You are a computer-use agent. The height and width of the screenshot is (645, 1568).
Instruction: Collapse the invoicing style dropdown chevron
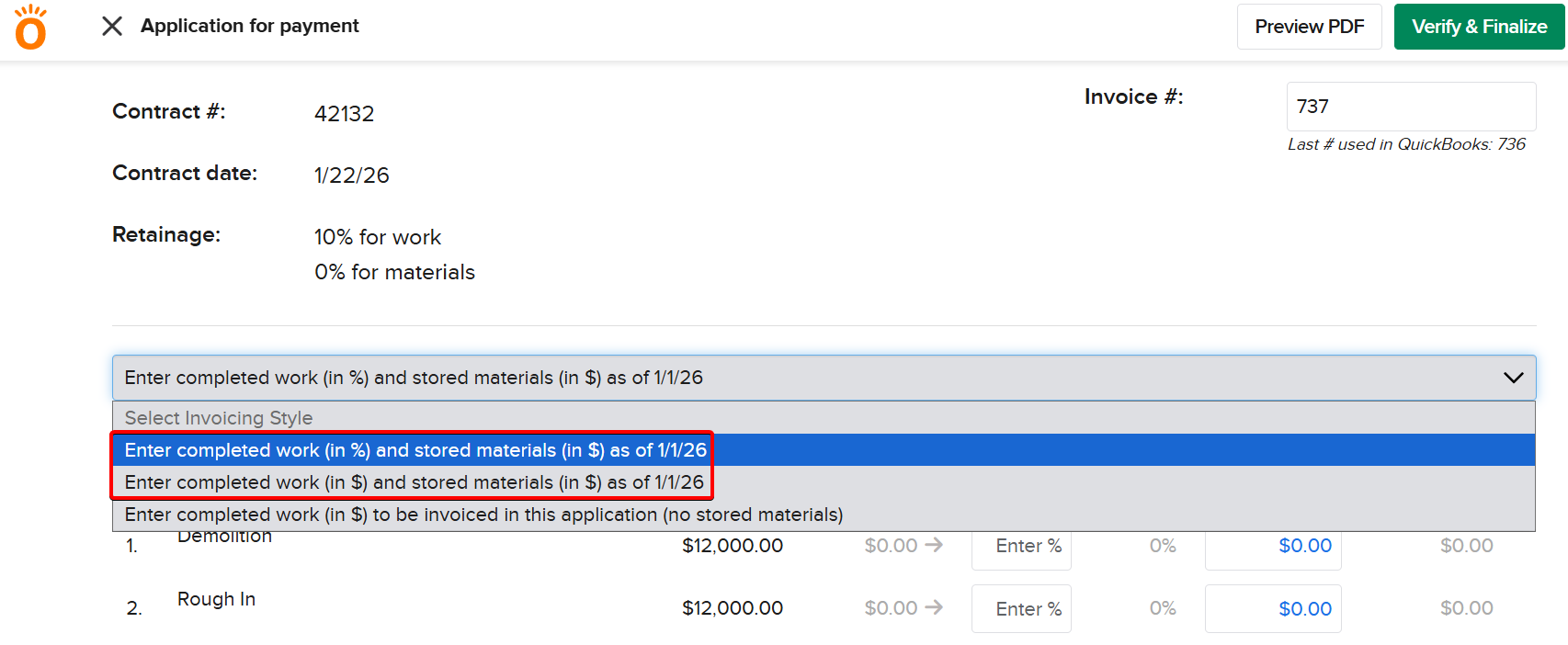point(1513,378)
